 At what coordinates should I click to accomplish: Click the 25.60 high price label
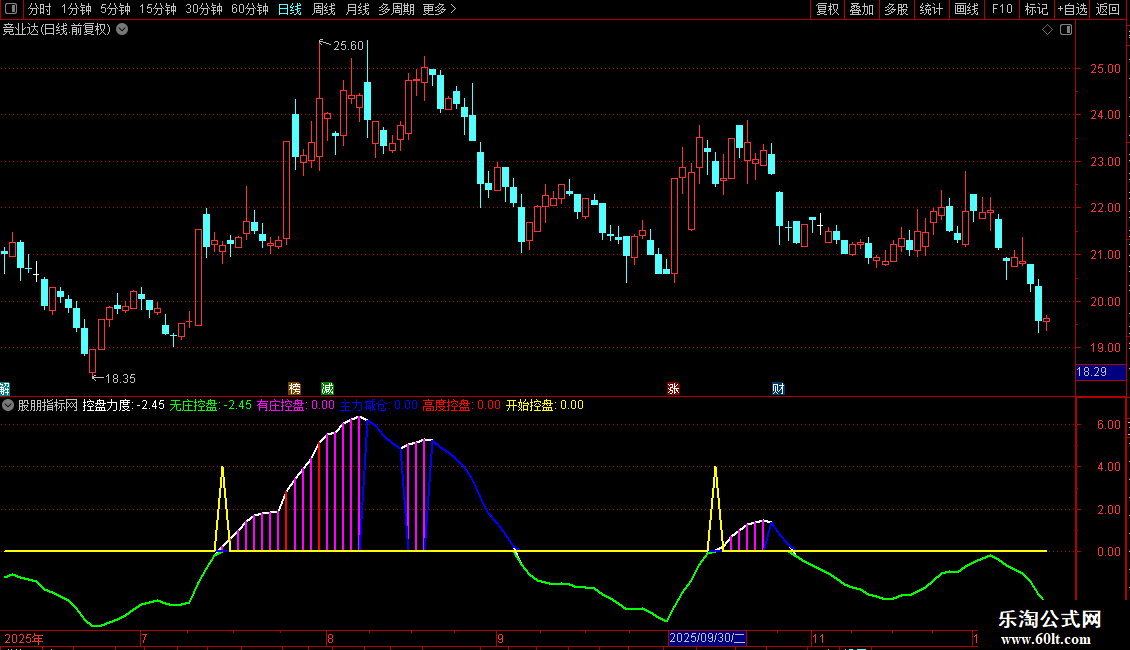click(348, 46)
